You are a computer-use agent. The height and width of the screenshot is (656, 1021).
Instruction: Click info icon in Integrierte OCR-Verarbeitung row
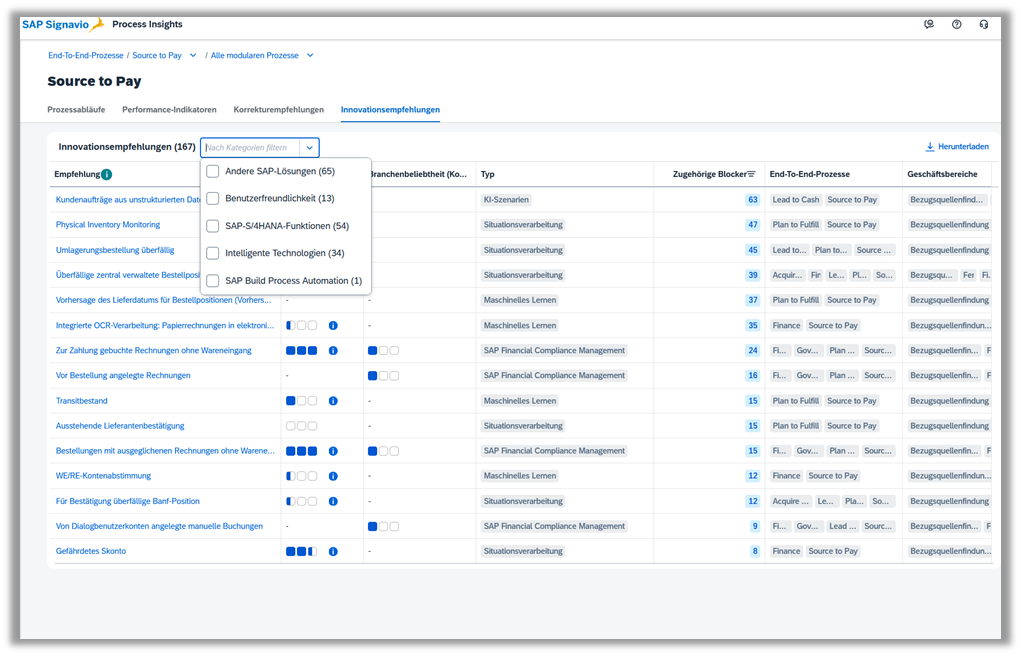(x=333, y=325)
